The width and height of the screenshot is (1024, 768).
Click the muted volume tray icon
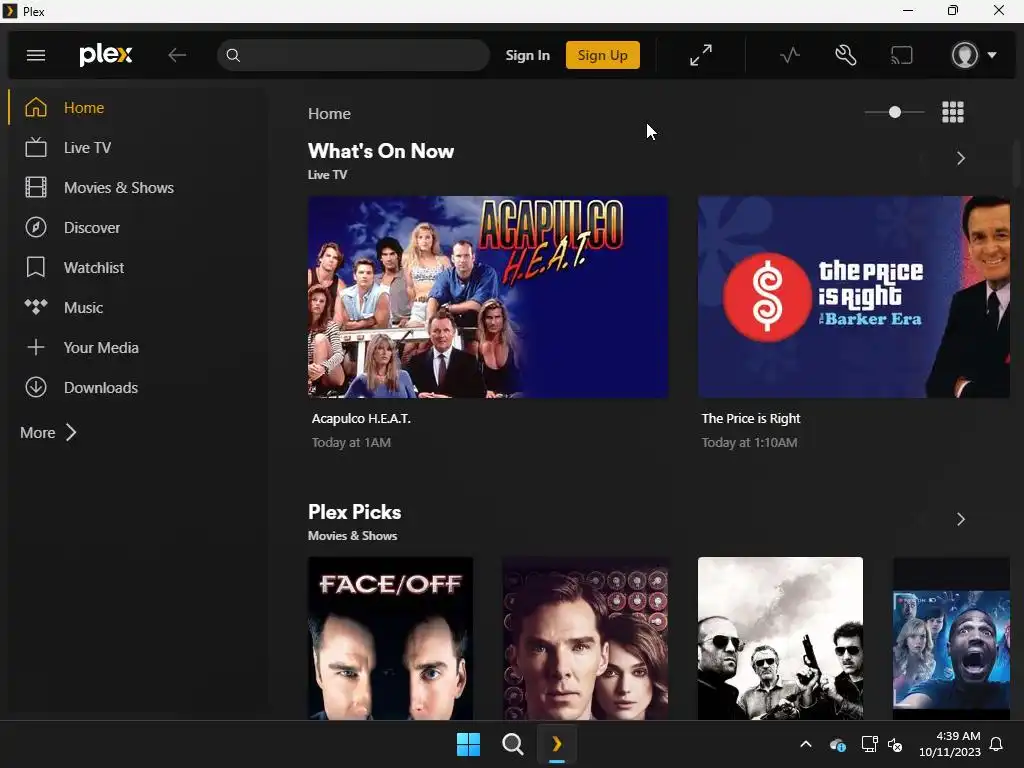[895, 744]
